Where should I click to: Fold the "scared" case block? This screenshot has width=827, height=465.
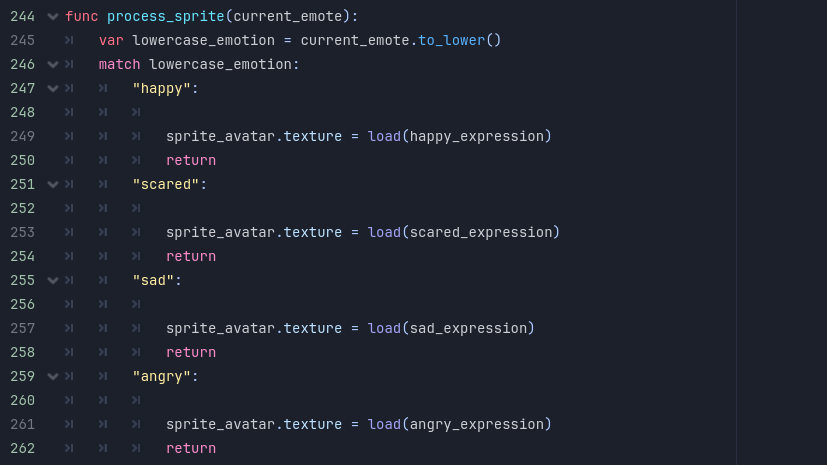point(53,184)
